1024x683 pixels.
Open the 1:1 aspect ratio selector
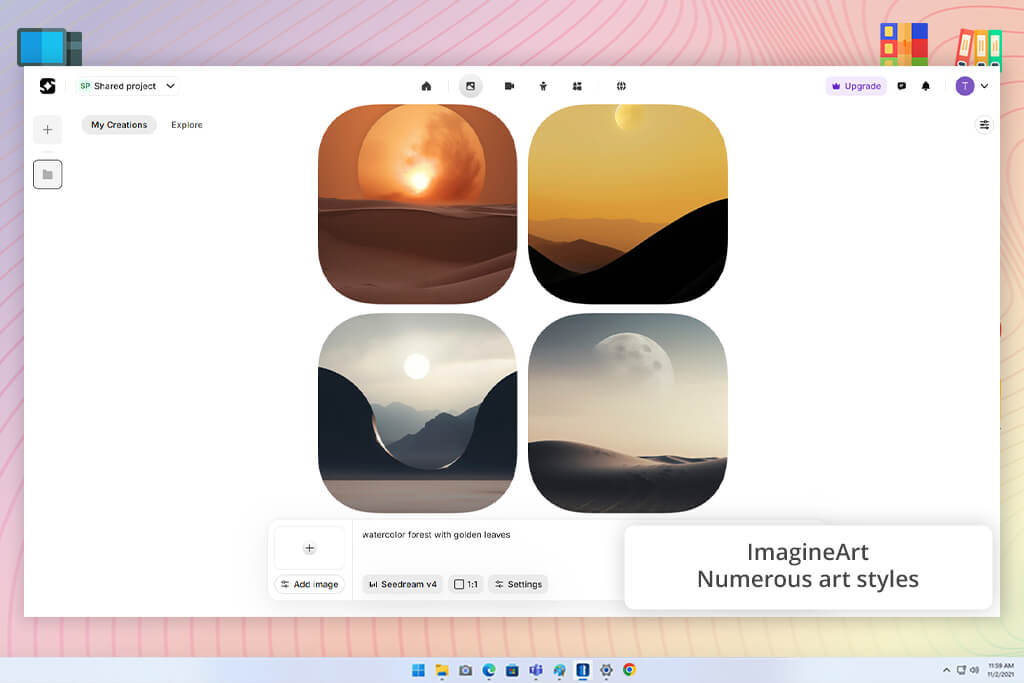click(466, 584)
